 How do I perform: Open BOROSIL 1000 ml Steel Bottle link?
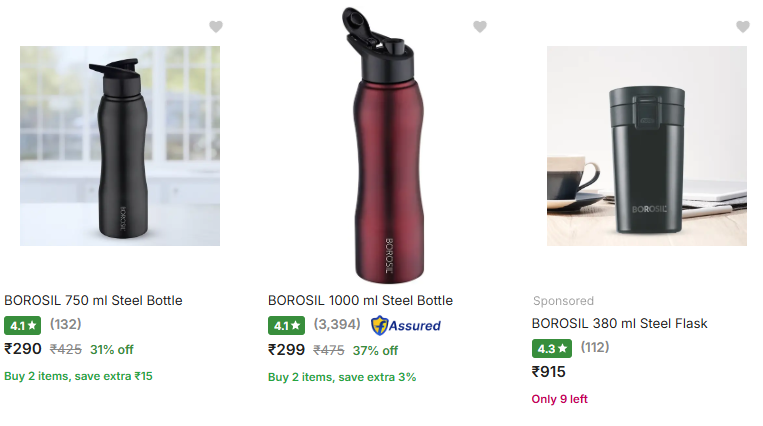(x=360, y=300)
